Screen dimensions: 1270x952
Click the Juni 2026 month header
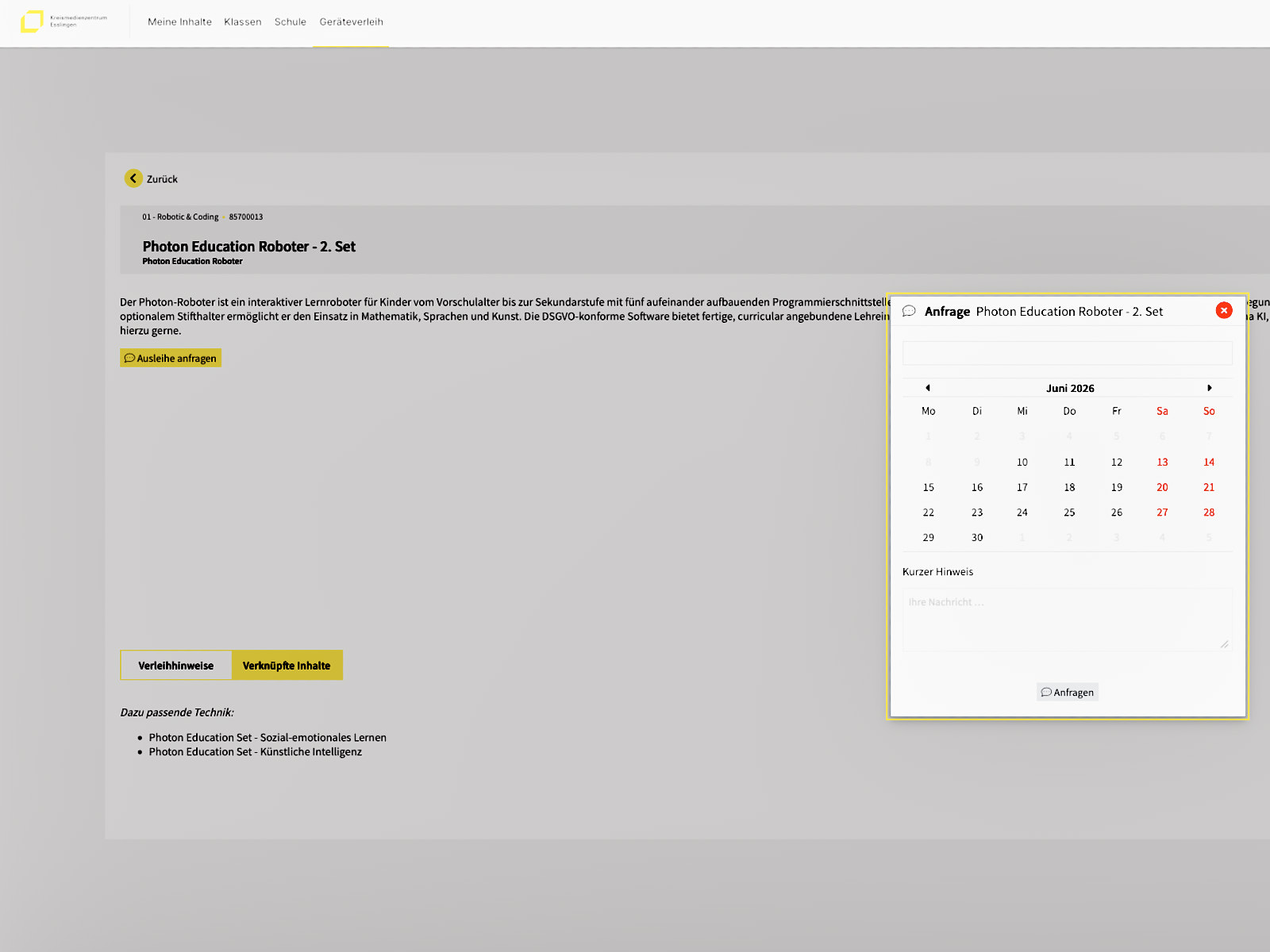(1070, 388)
